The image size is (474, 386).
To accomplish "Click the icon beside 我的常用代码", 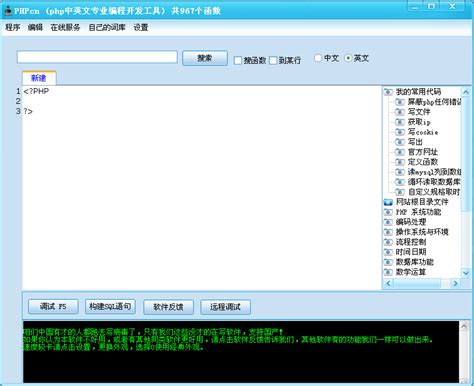I will click(x=388, y=92).
